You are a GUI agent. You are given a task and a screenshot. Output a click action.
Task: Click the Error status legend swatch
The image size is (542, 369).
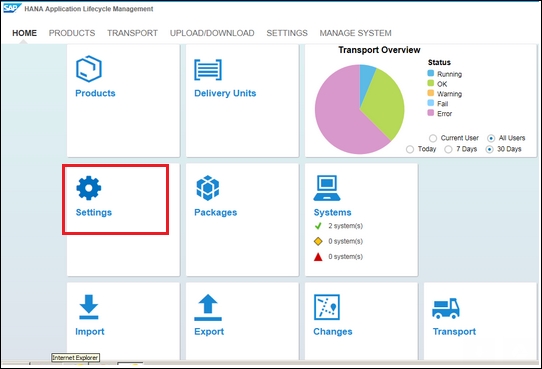(x=431, y=113)
